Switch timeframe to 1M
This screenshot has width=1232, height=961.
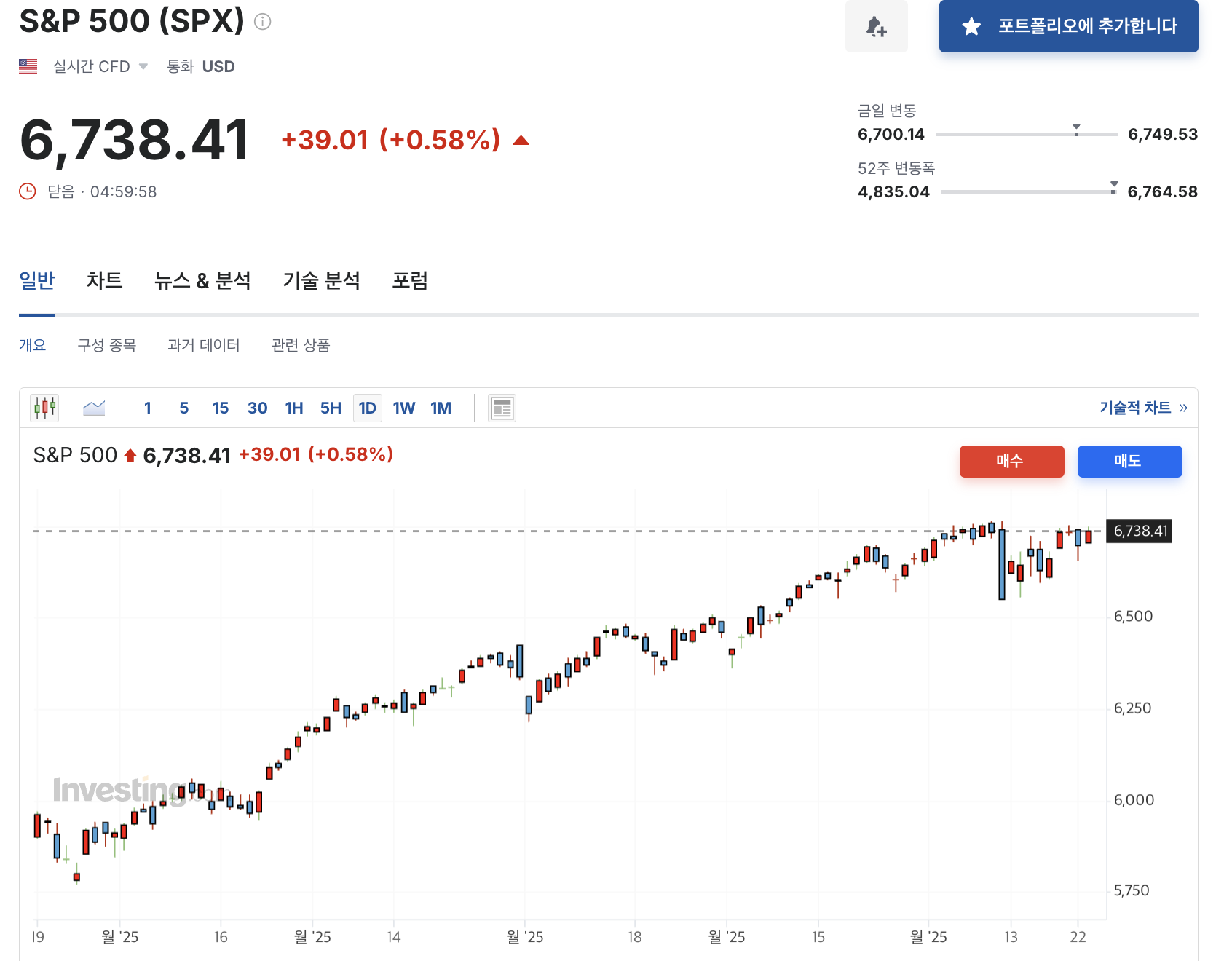(x=441, y=408)
